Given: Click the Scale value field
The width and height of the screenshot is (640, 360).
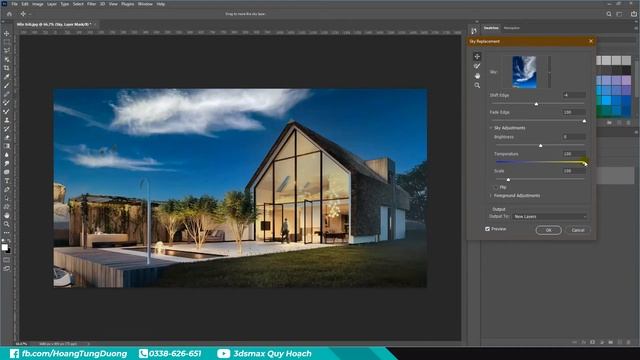Looking at the screenshot, I should (x=574, y=171).
